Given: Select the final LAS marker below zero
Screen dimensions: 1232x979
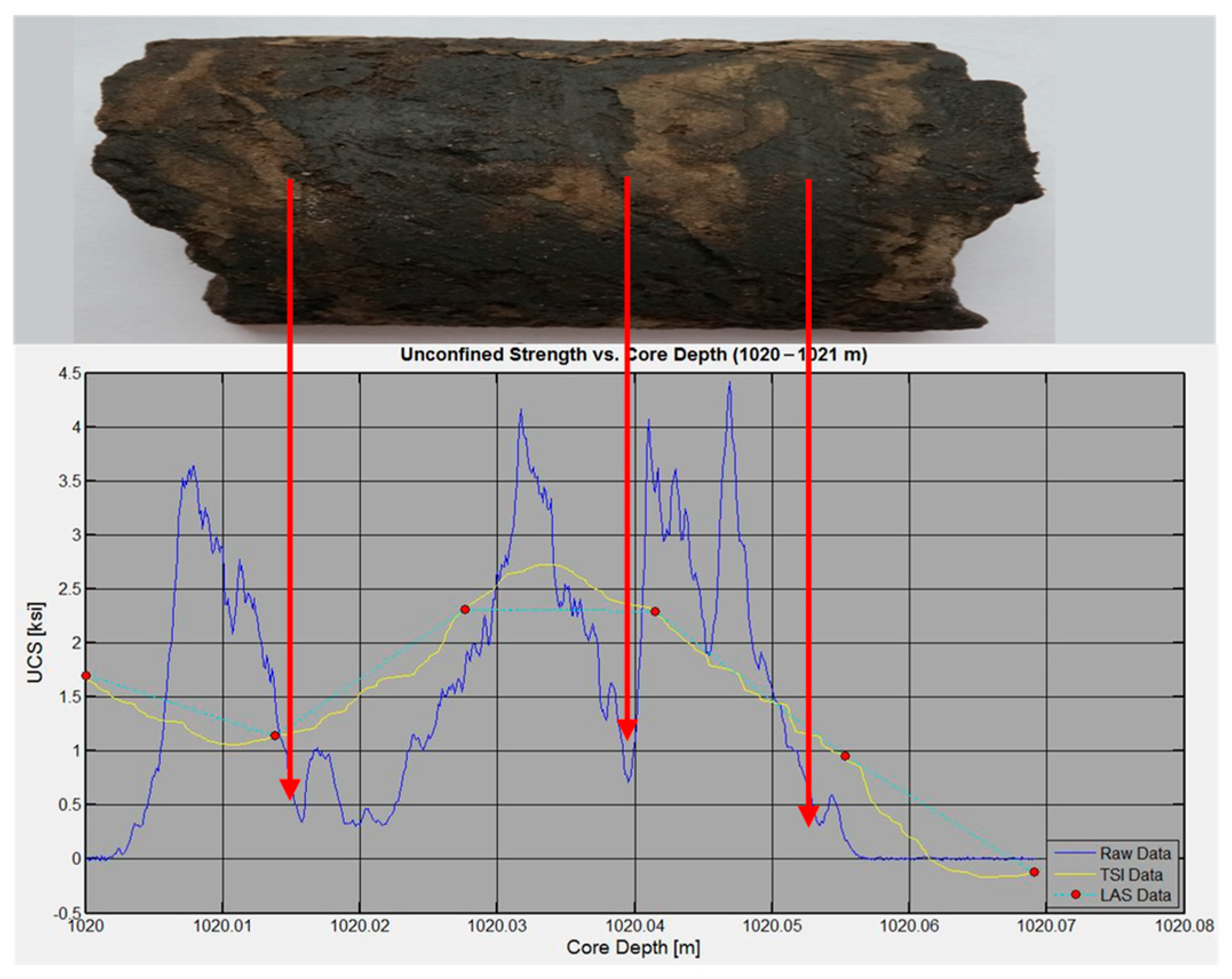Looking at the screenshot, I should tap(1034, 872).
